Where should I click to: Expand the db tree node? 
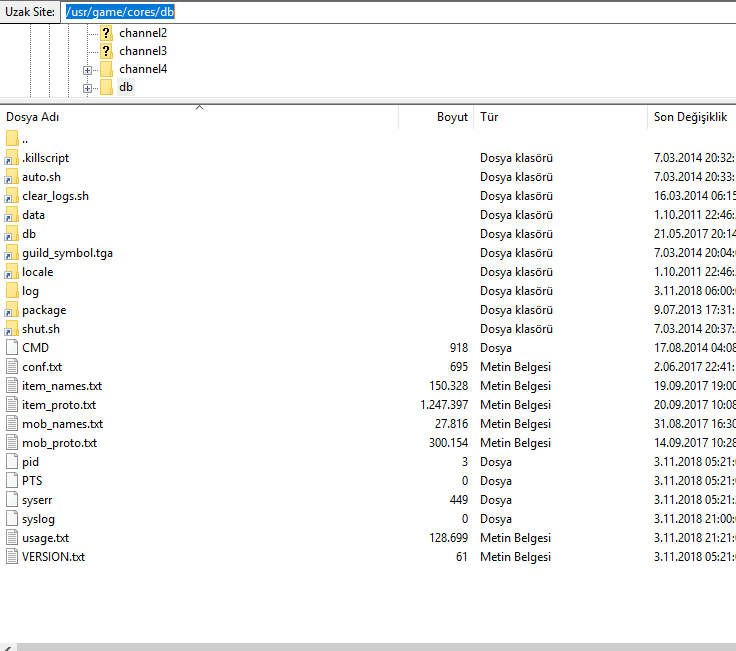point(87,88)
